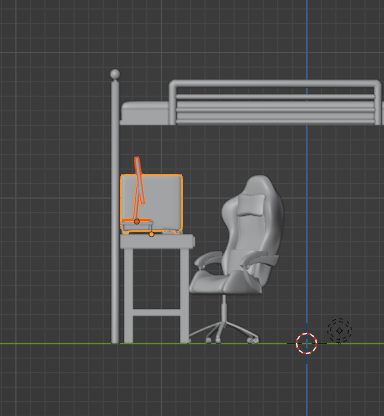Click the light orange origin dot above desk

(152, 234)
